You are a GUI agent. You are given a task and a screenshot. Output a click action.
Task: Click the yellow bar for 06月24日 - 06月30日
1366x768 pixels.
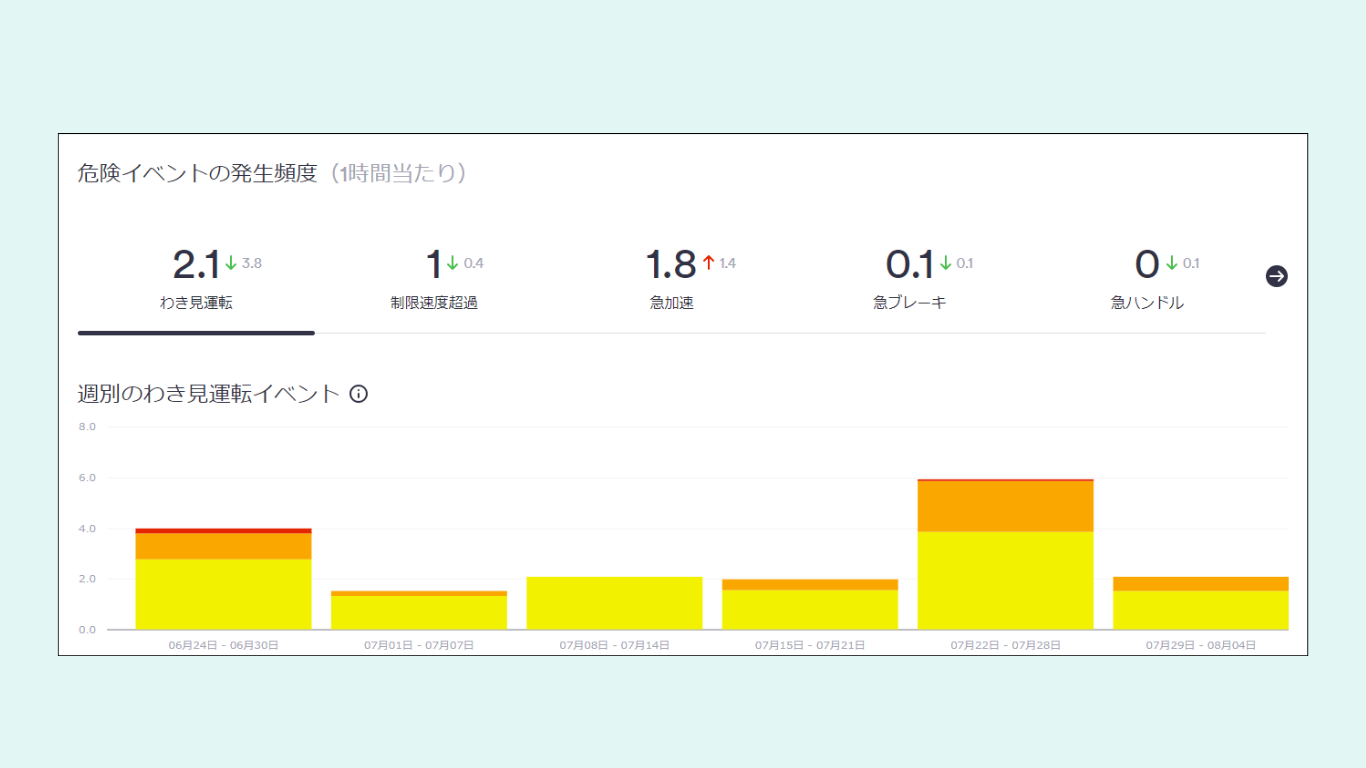coord(223,594)
